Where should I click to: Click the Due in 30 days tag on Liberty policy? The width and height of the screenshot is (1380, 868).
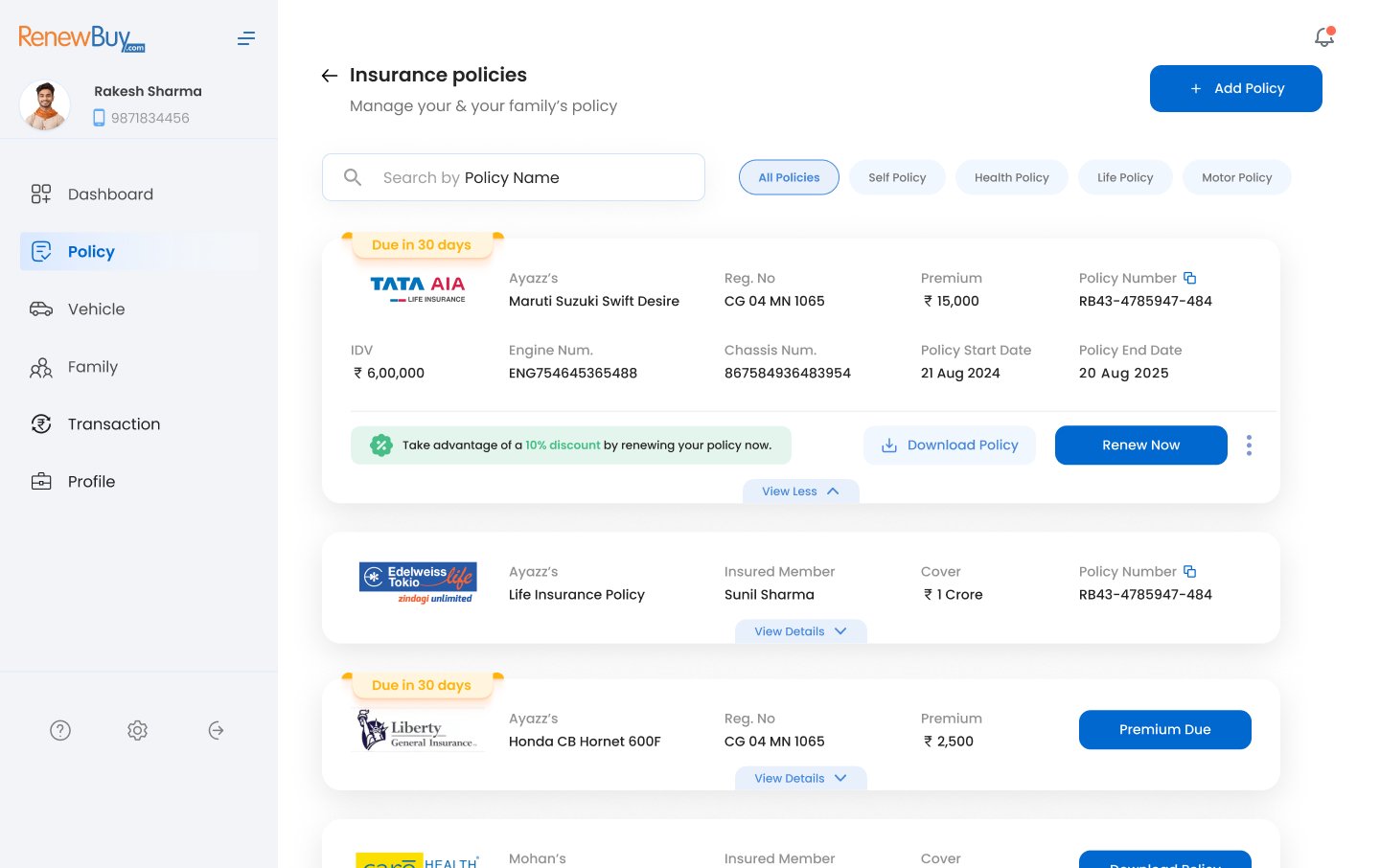(422, 685)
